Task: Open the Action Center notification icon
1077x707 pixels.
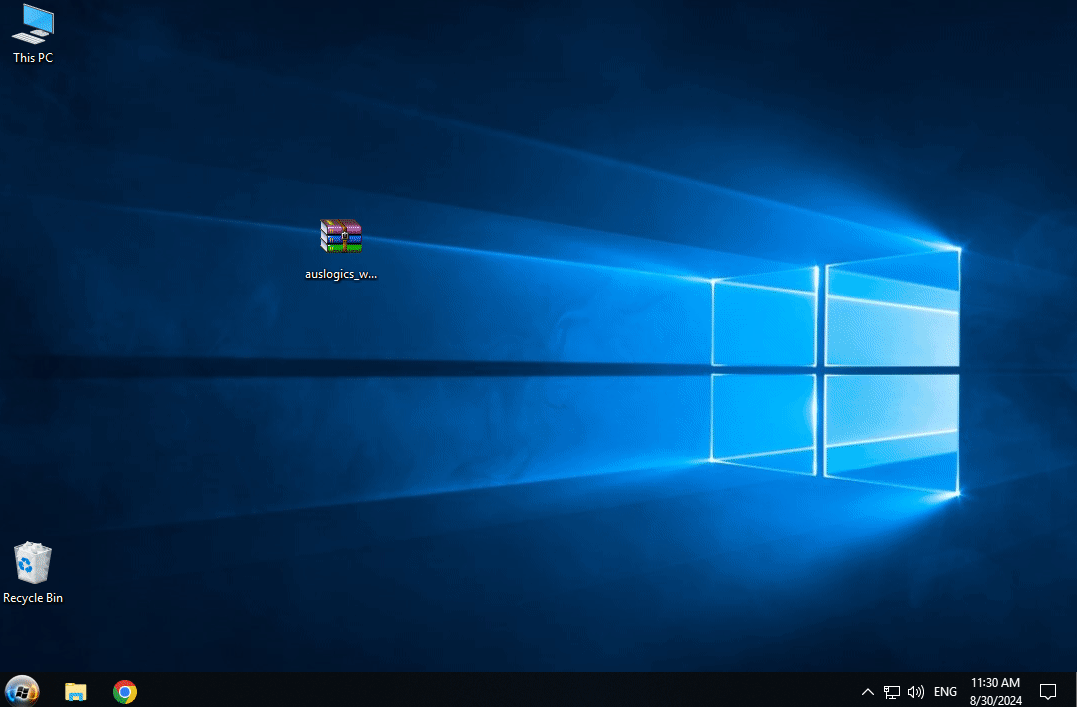Action: [x=1048, y=691]
